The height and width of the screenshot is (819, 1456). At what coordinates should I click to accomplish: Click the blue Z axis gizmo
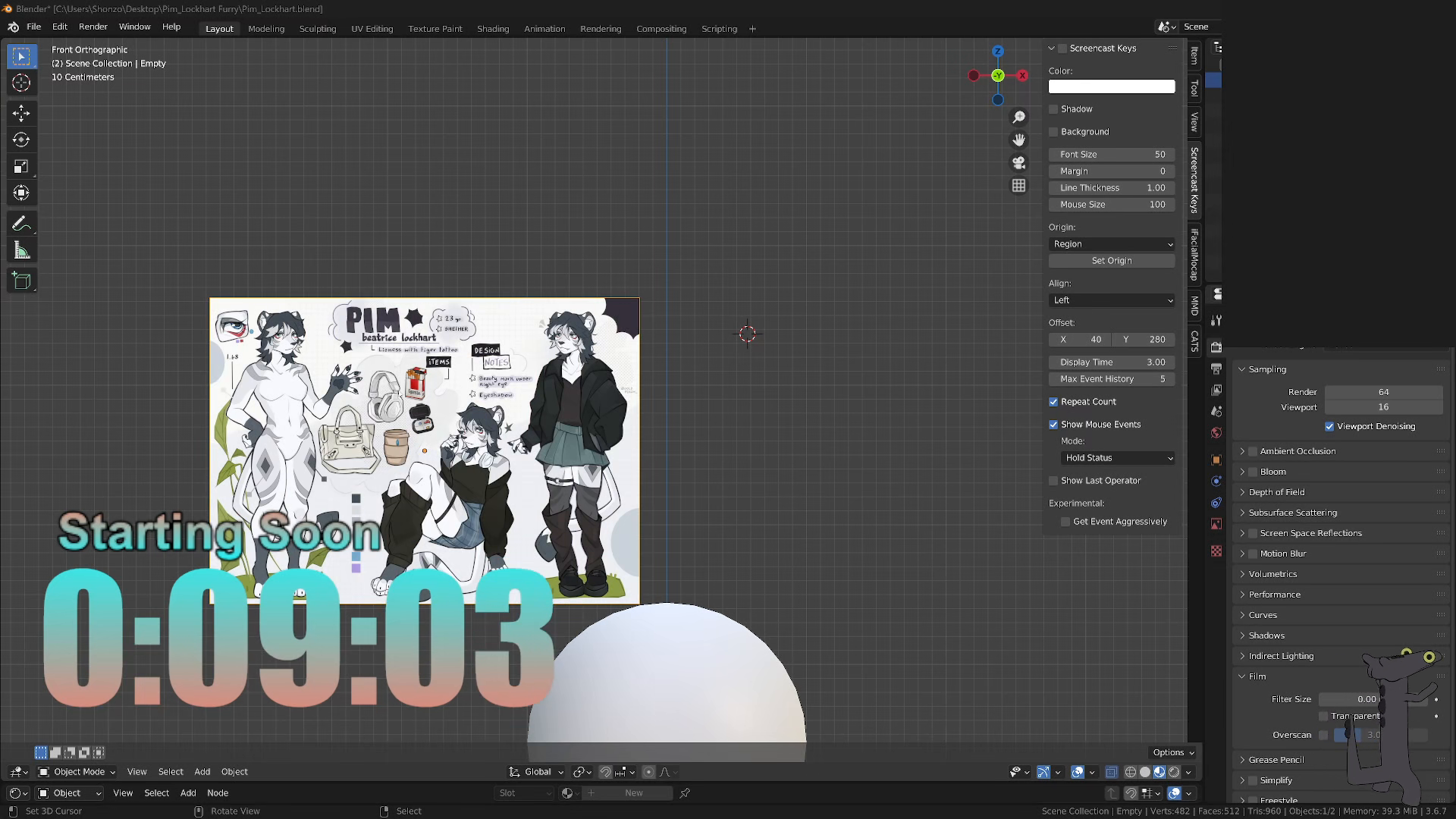(x=998, y=52)
